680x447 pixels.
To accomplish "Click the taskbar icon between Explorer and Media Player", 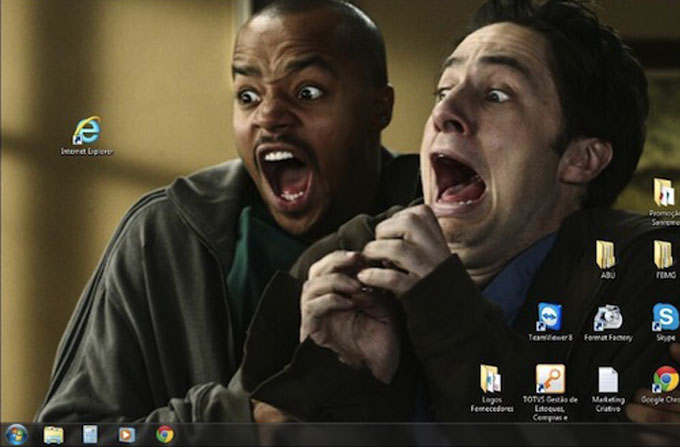I will pos(90,434).
